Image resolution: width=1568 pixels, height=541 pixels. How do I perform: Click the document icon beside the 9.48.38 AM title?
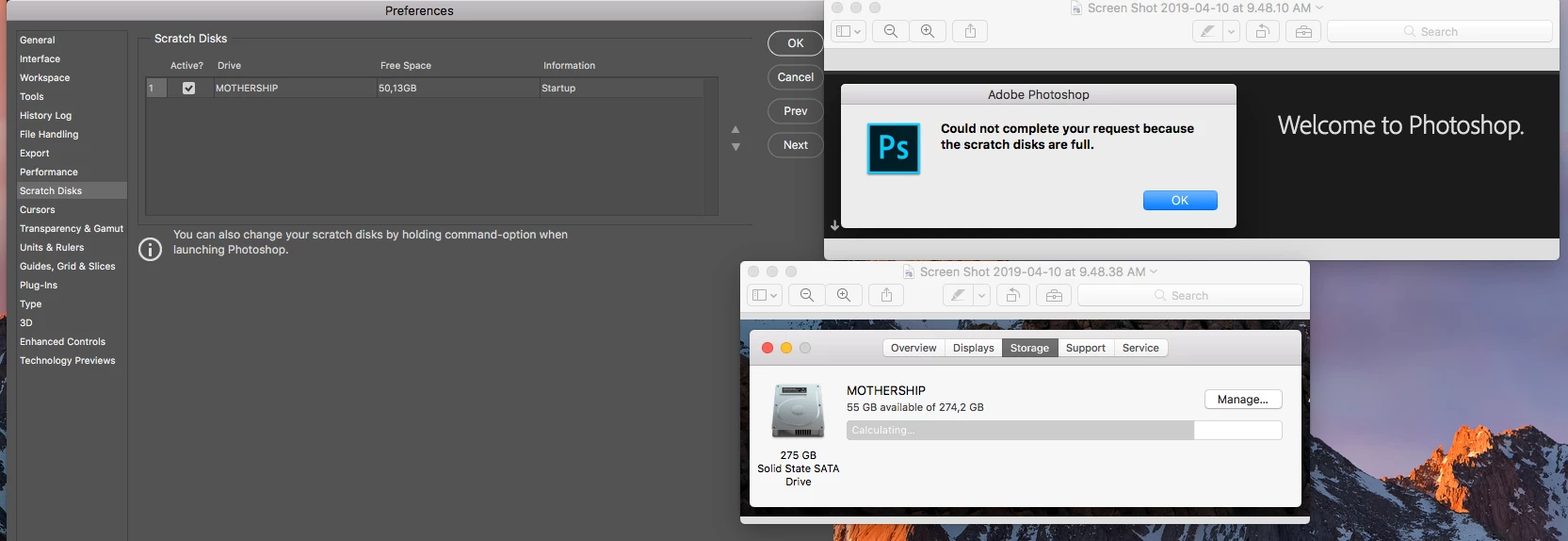(909, 271)
